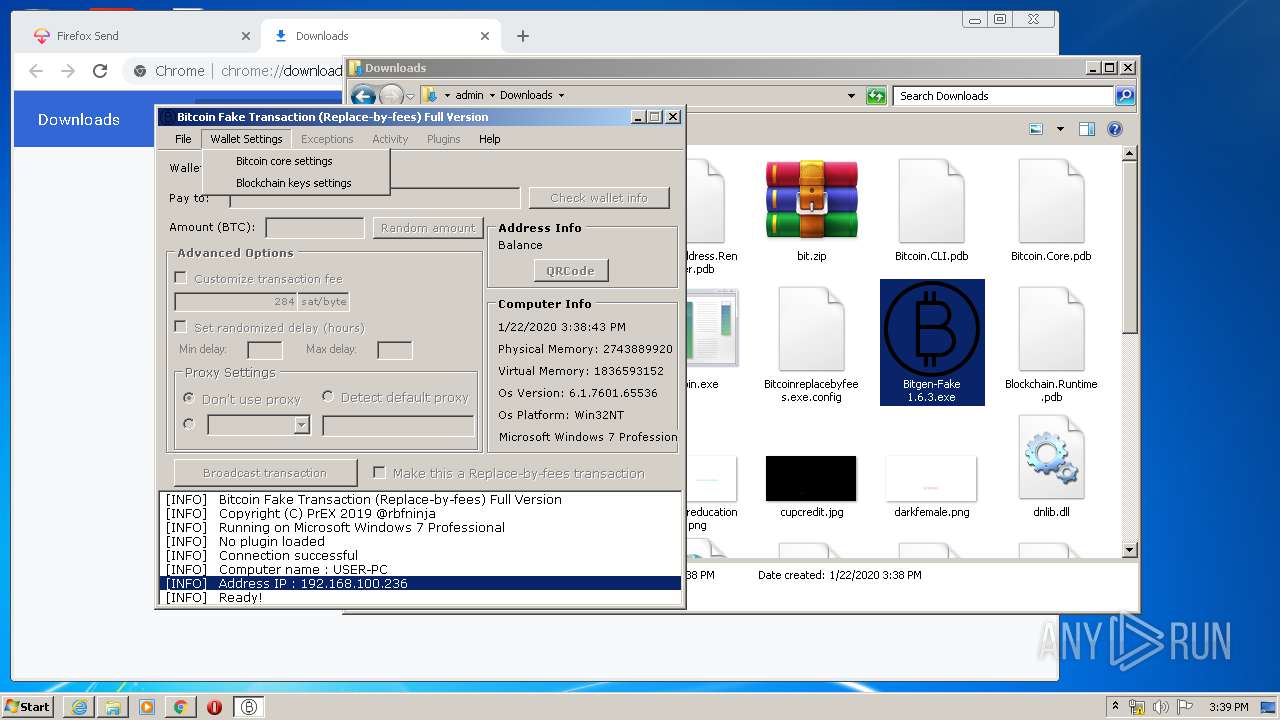Open a new Chrome tab
This screenshot has height=720, width=1280.
click(x=522, y=36)
